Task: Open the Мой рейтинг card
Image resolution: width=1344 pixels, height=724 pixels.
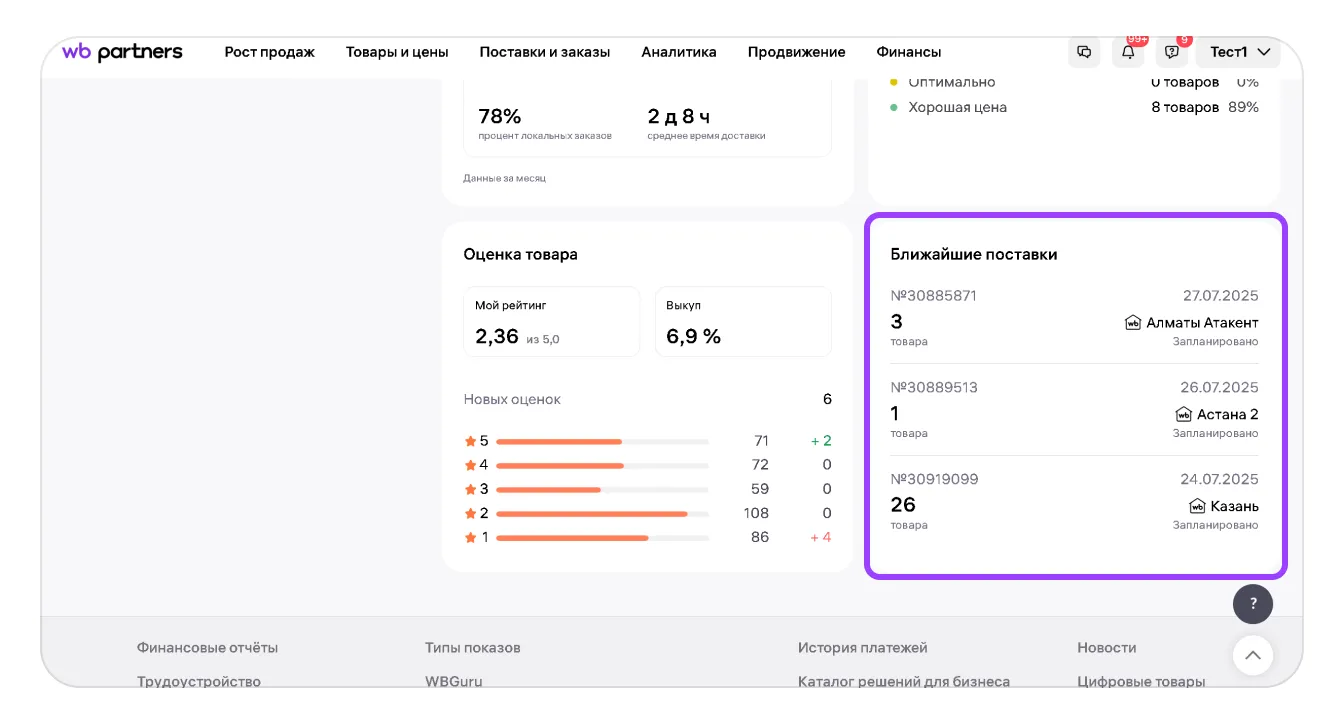Action: [x=551, y=322]
